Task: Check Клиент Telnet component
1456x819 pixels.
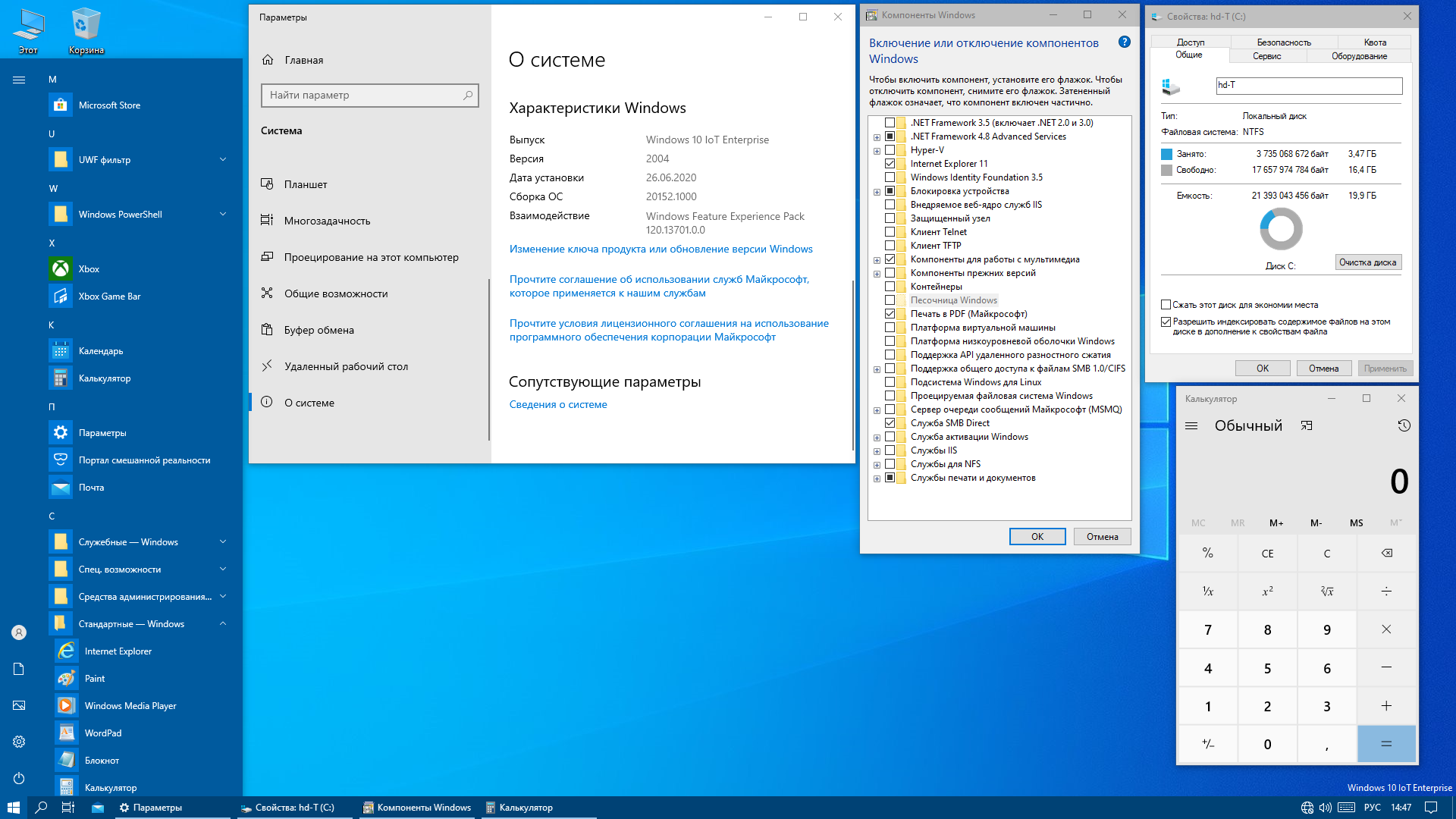Action: (890, 232)
